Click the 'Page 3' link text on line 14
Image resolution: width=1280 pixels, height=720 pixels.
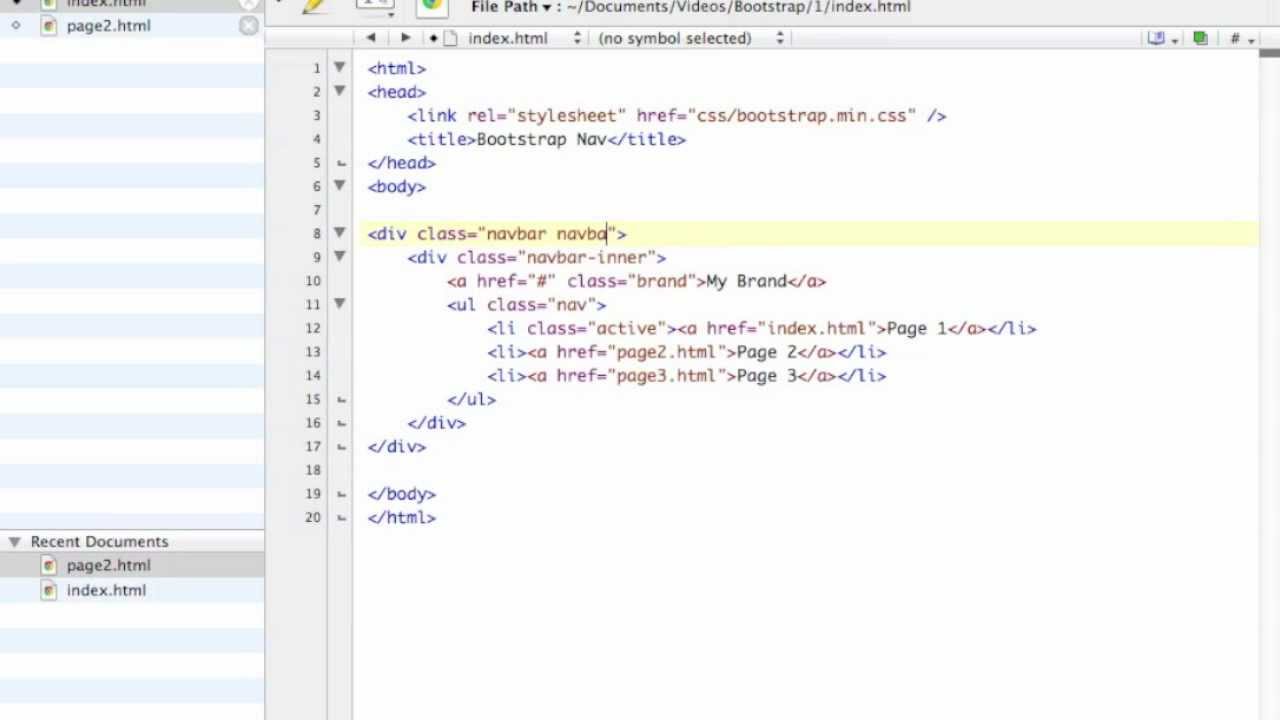[x=767, y=376]
